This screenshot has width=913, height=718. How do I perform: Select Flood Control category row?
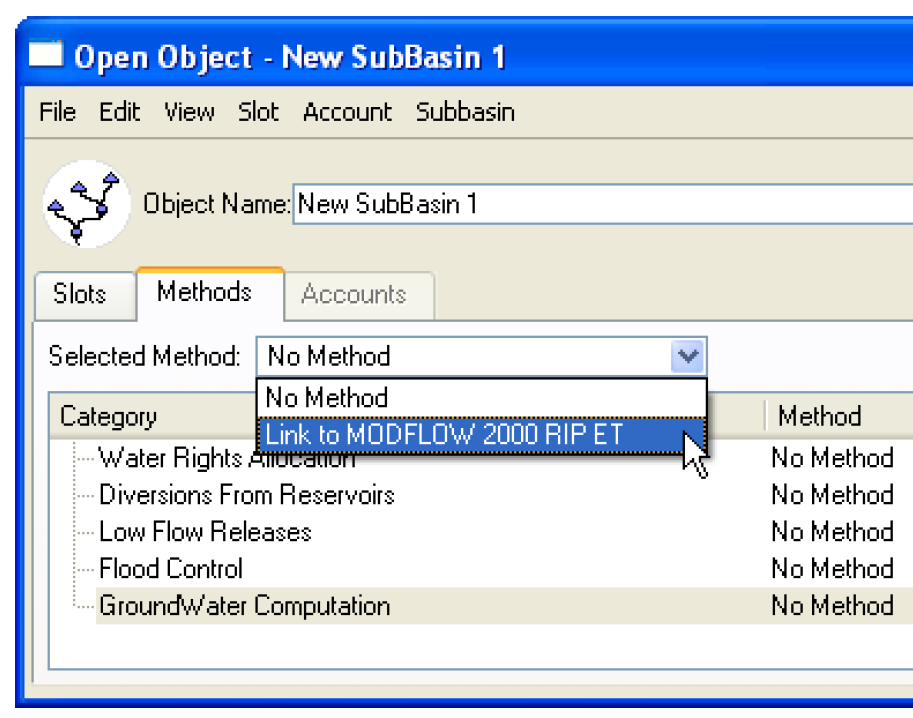[x=504, y=568]
